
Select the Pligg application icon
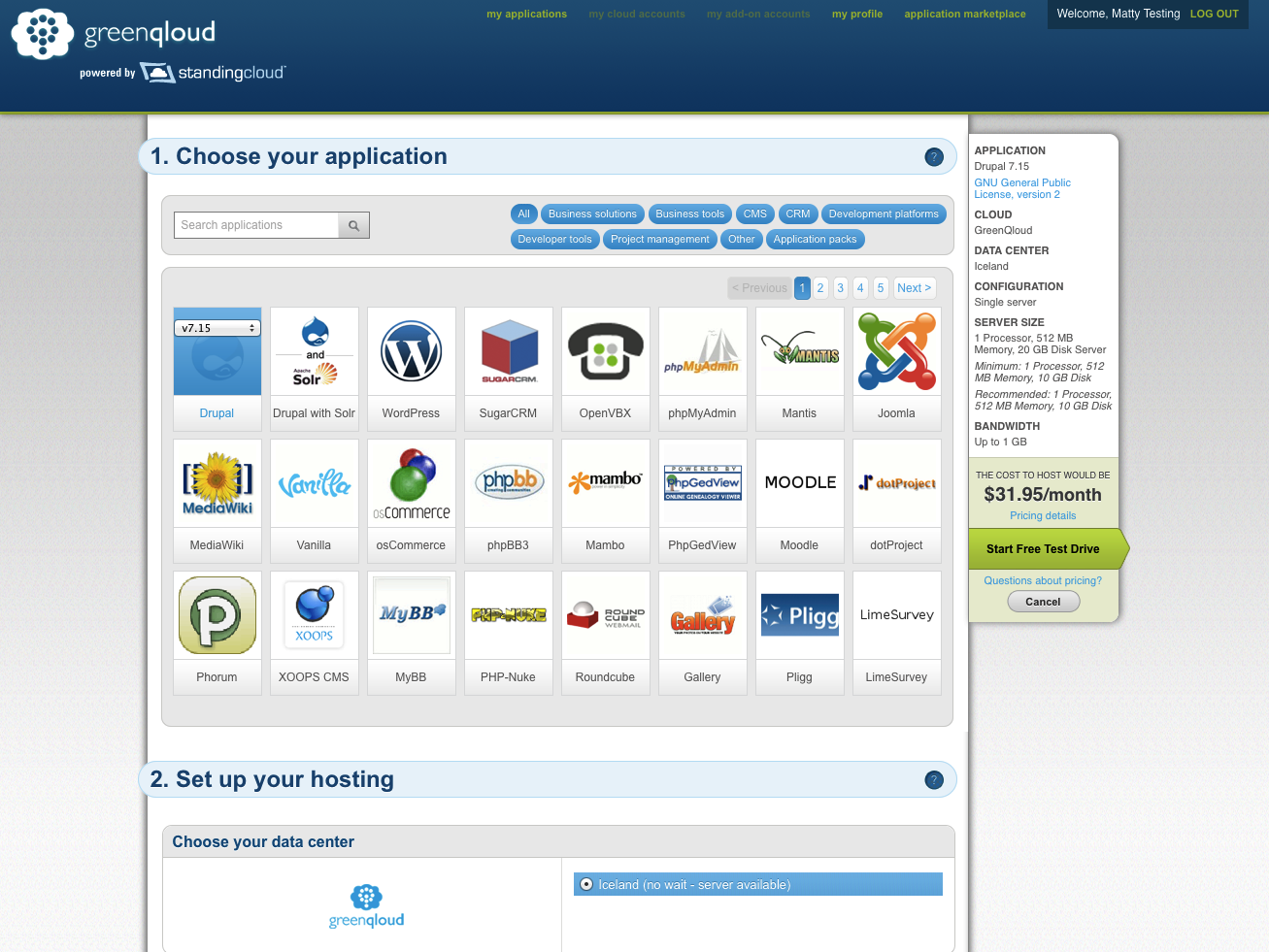[x=800, y=615]
